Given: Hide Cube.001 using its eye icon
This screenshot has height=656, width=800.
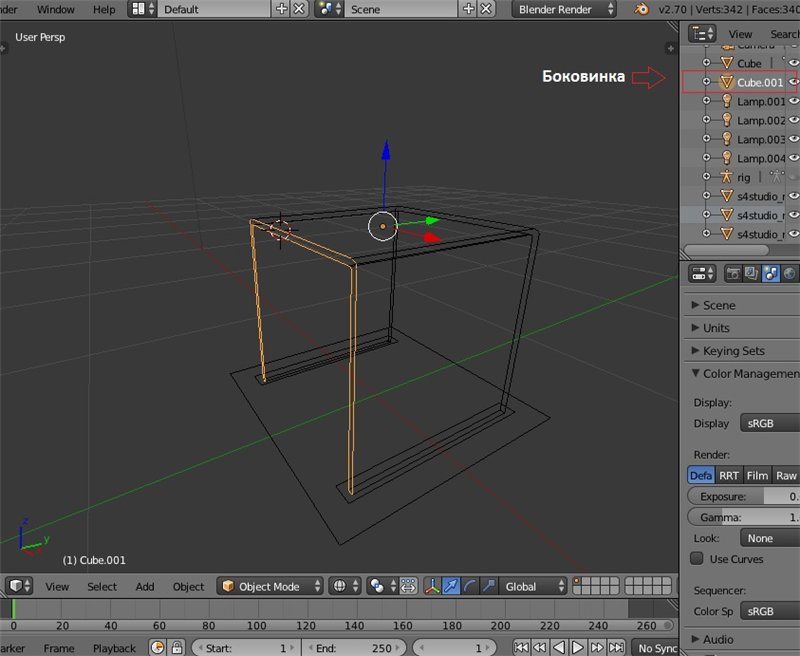Looking at the screenshot, I should coord(793,82).
